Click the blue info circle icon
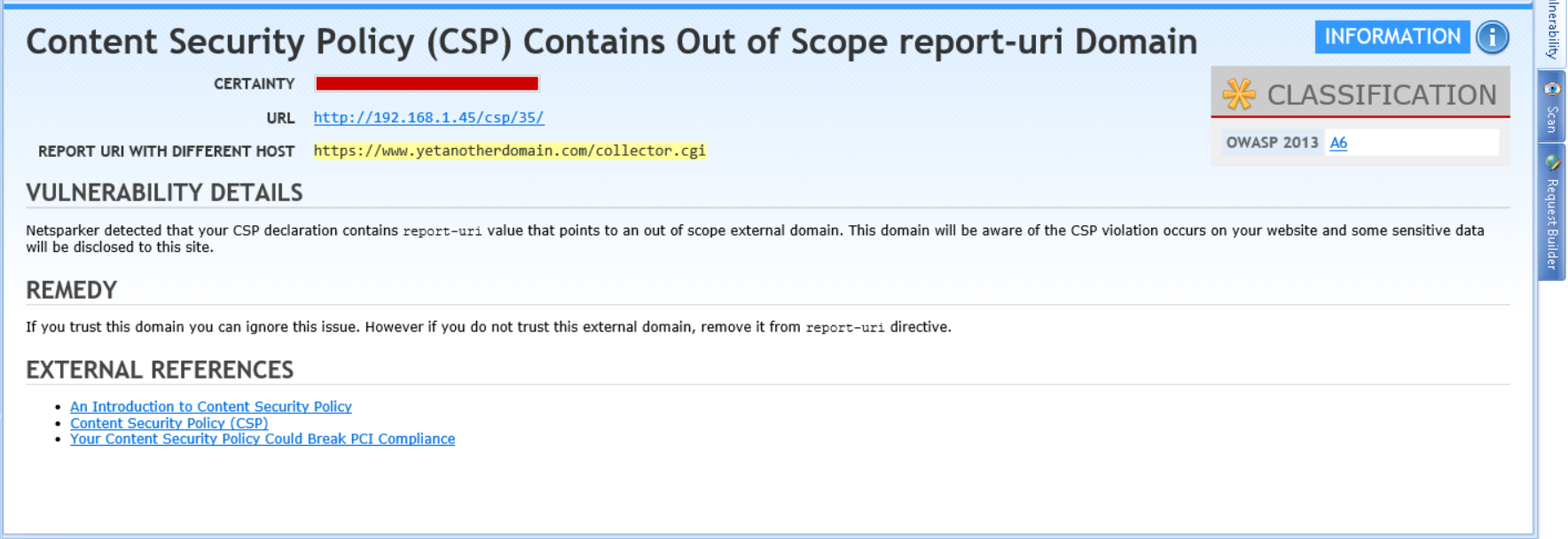1568x539 pixels. (x=1494, y=36)
